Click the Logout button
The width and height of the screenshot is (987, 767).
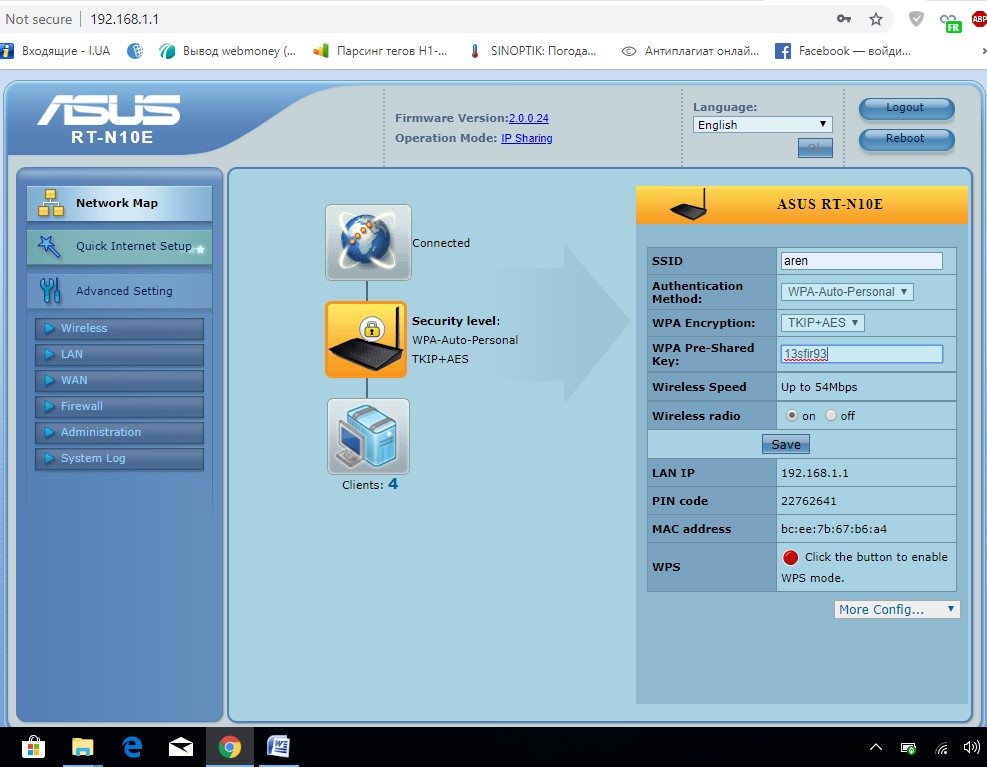pos(906,108)
